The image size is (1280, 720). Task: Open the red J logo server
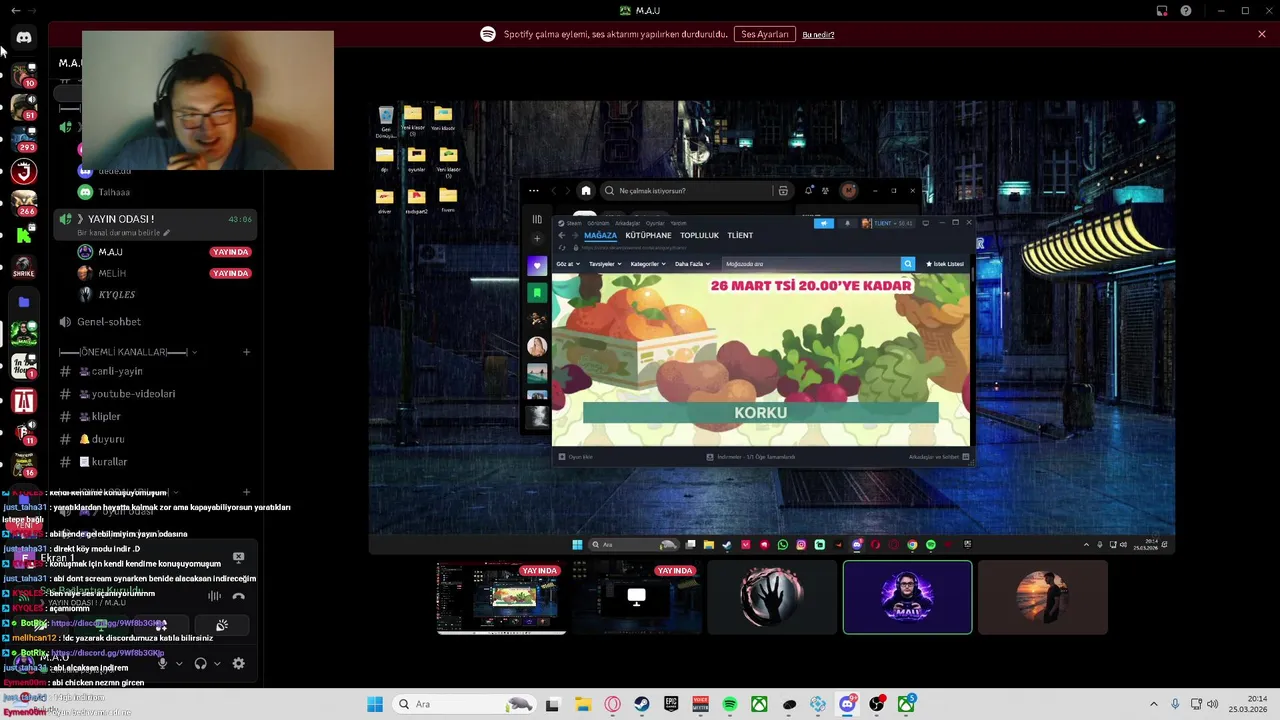point(24,171)
